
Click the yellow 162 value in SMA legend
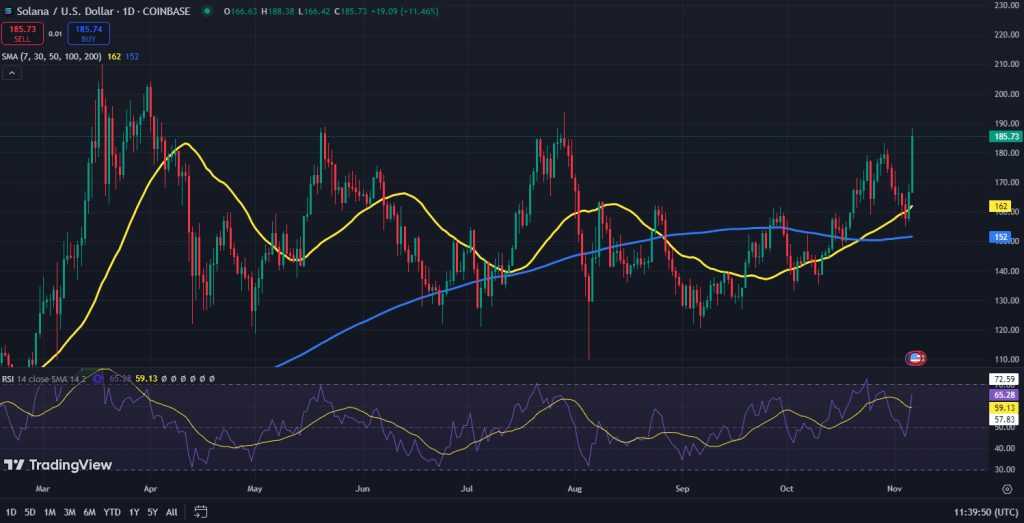(x=114, y=57)
